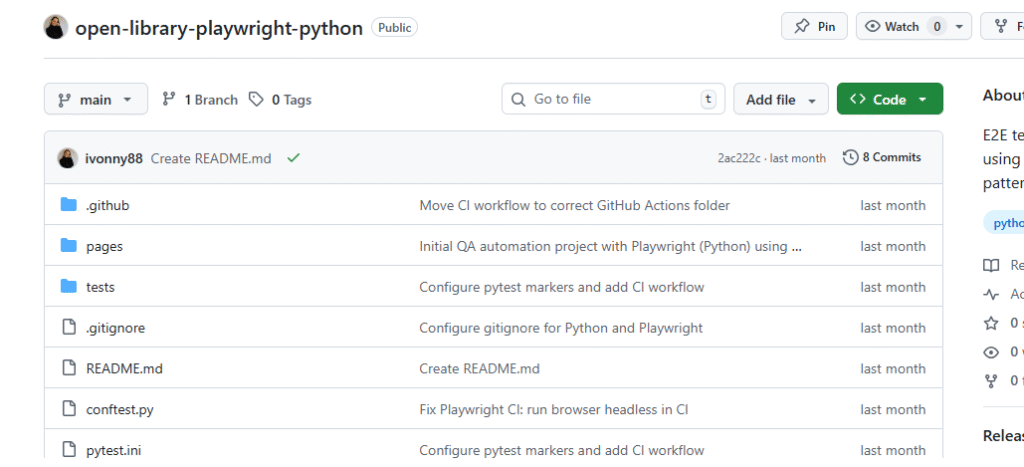The height and width of the screenshot is (467, 1024).
Task: Focus the Go to file search field
Action: (613, 99)
